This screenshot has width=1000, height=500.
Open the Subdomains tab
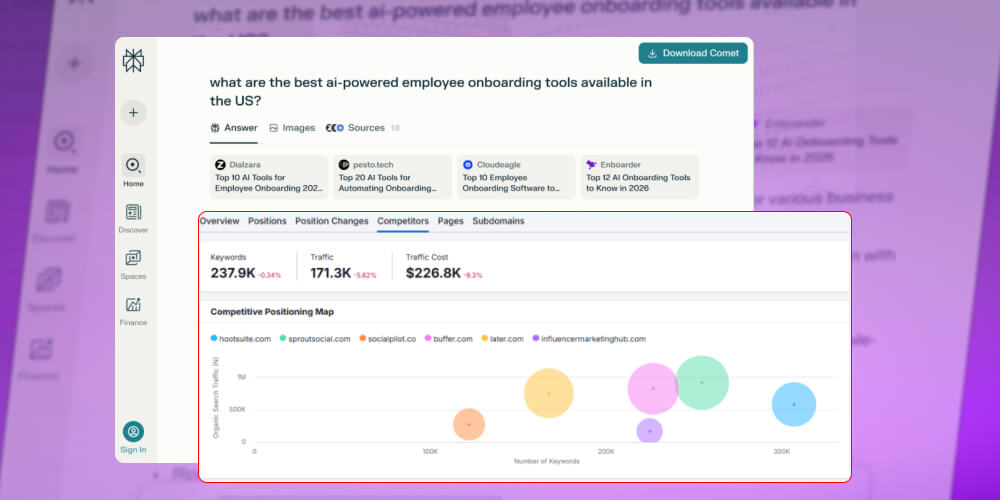point(498,221)
